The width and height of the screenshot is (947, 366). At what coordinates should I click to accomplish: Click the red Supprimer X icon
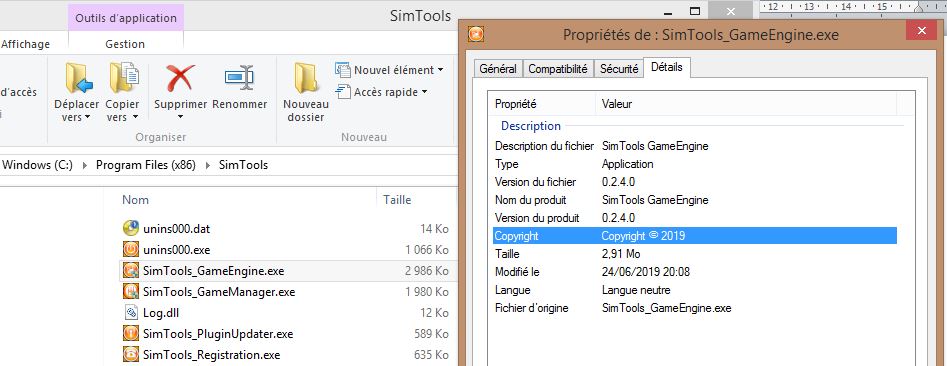(x=181, y=78)
